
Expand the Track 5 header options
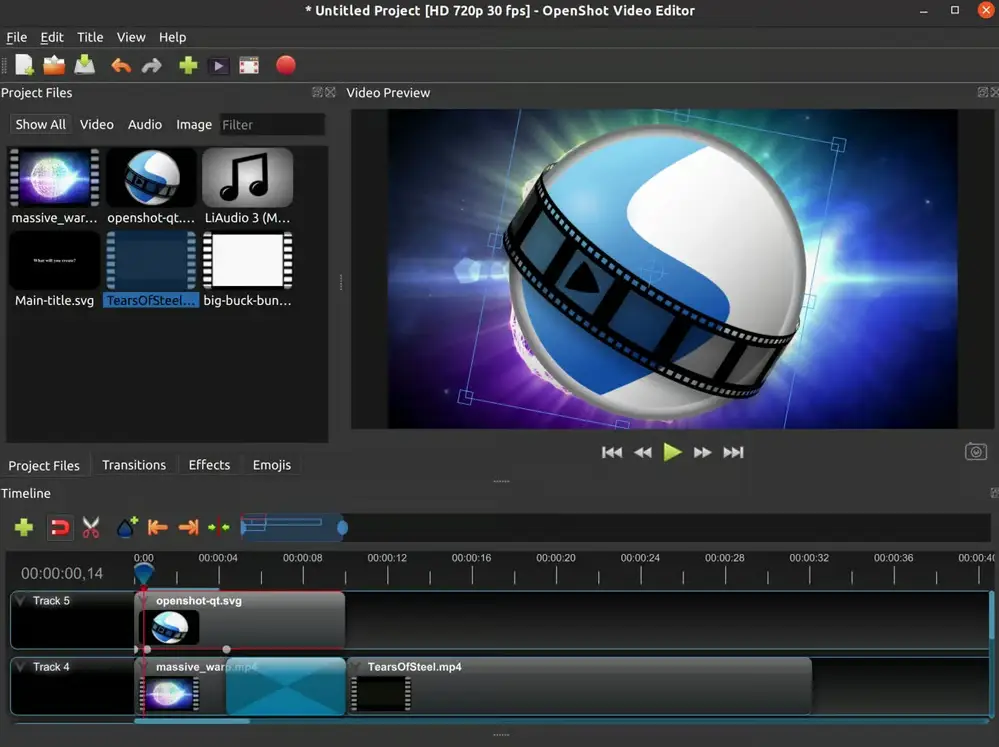pos(22,600)
